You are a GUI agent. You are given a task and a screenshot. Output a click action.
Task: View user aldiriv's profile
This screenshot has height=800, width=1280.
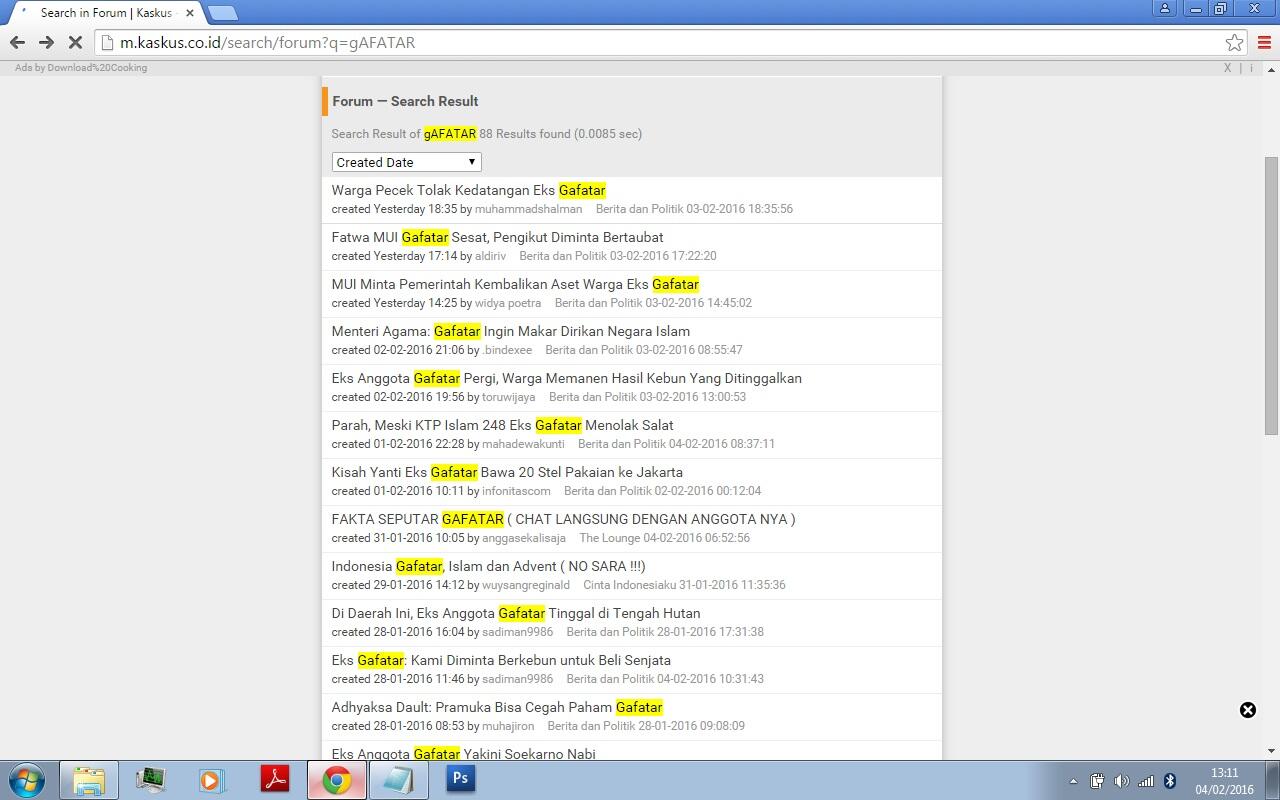point(490,256)
